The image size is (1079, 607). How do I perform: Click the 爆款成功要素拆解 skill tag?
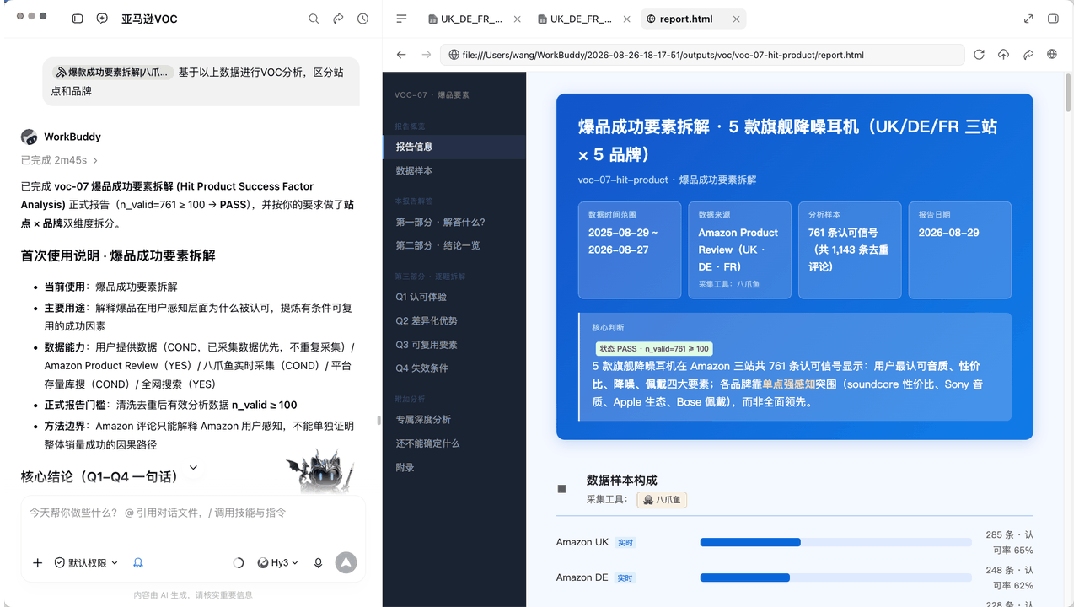pyautogui.click(x=111, y=72)
